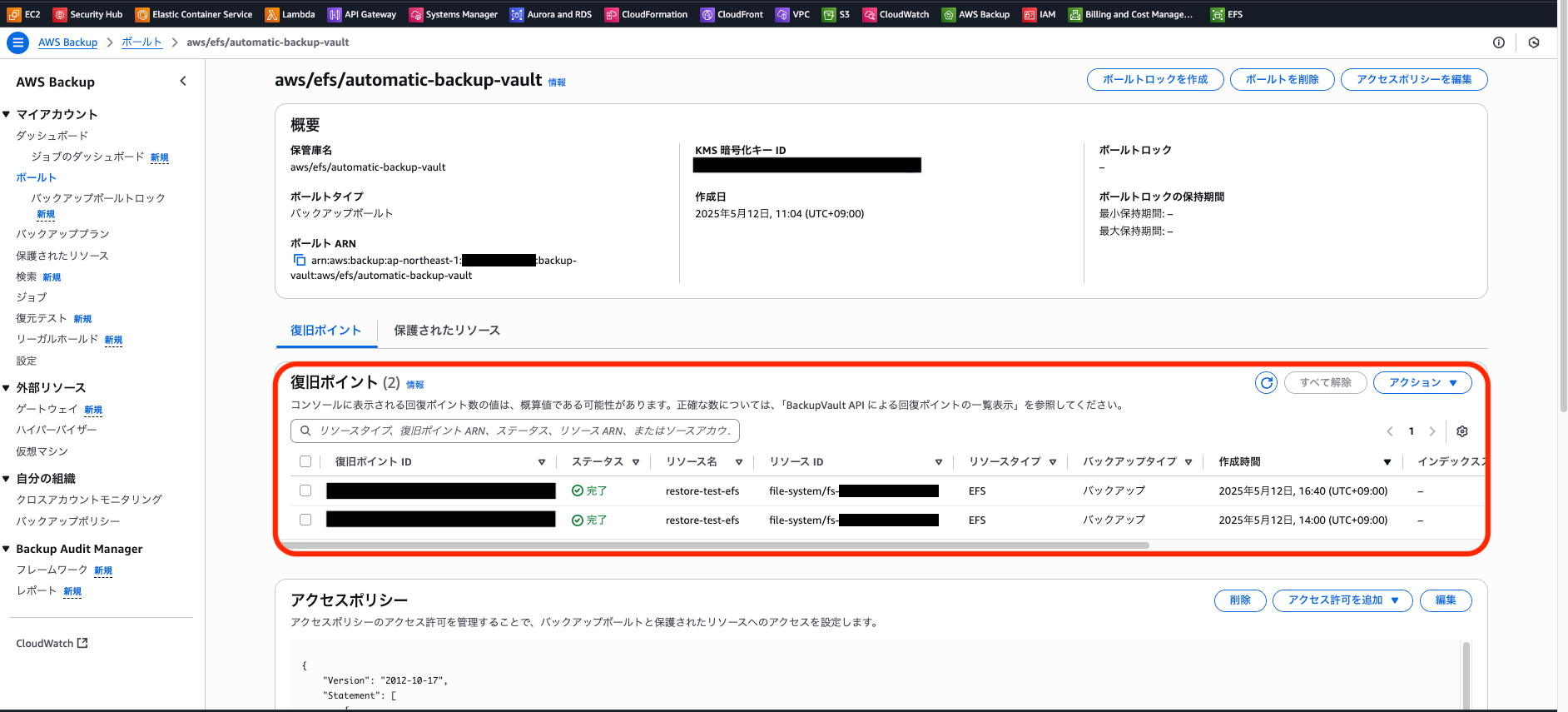Click ボールト breadcrumb link

[141, 42]
